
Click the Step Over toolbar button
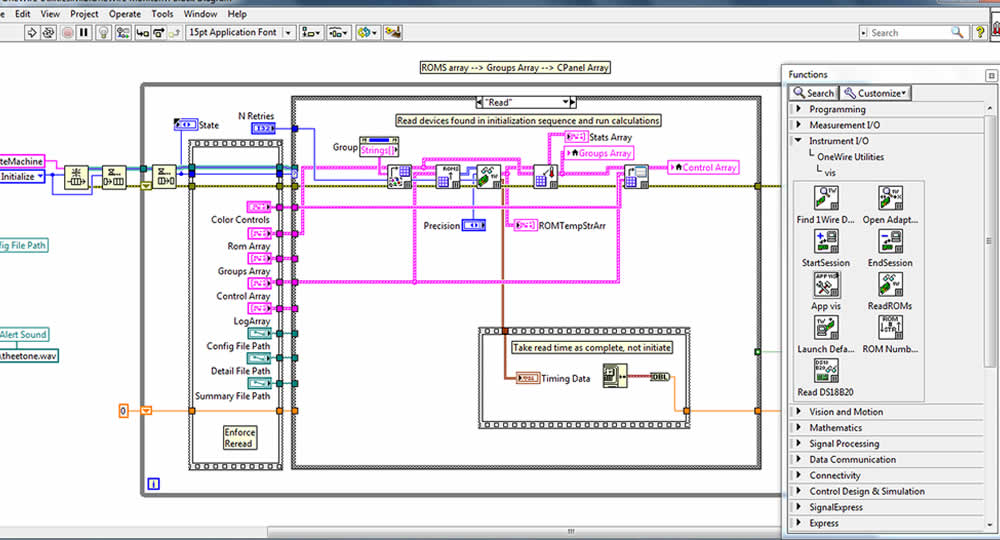click(x=158, y=33)
